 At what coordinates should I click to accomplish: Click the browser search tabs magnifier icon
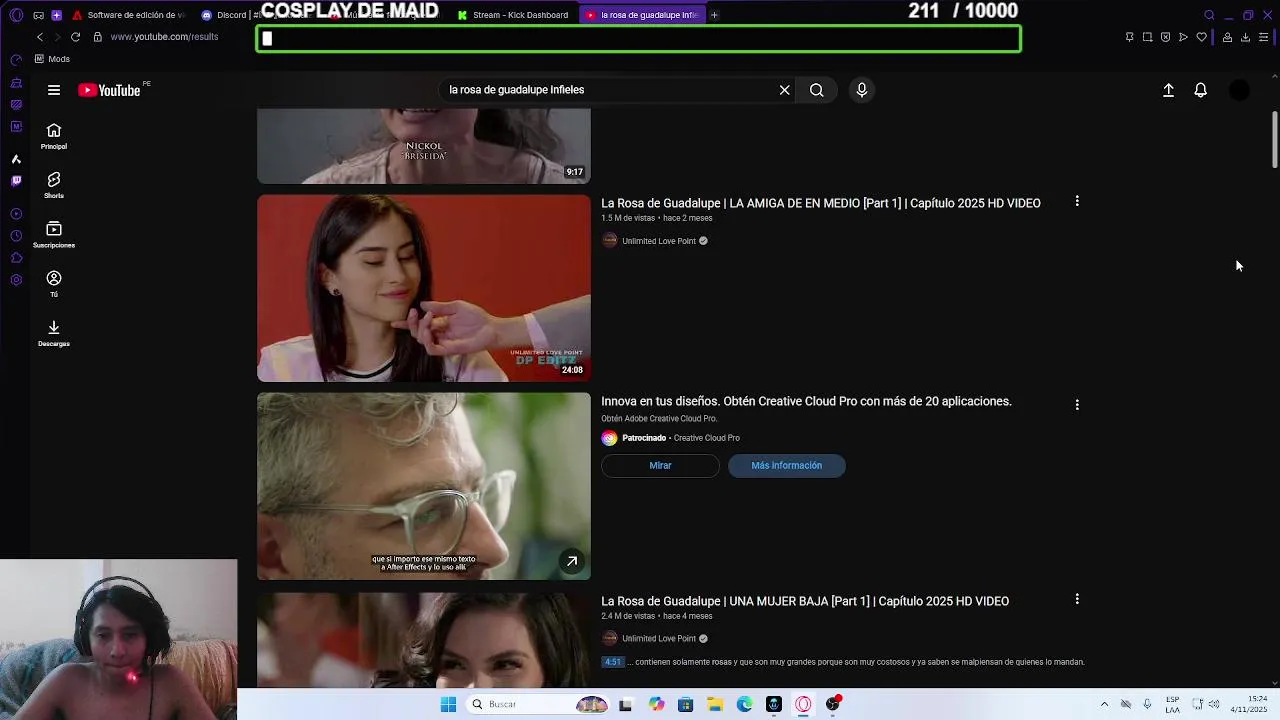click(x=1209, y=15)
